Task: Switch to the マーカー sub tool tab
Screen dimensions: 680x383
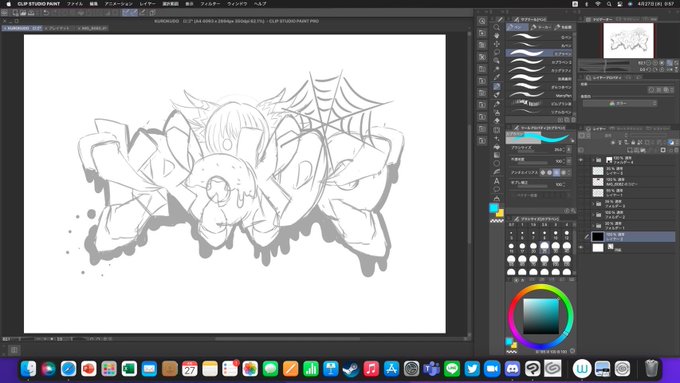Action: (541, 27)
